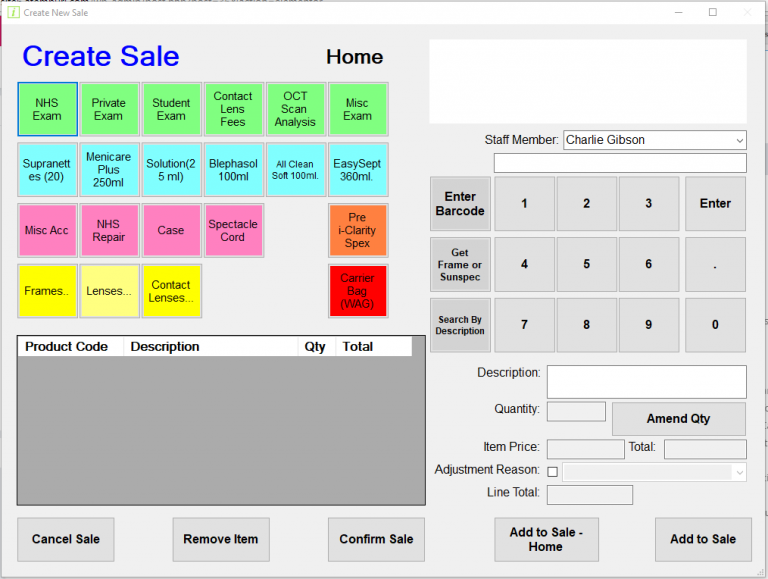
Task: Tap keypad digit 3
Action: pos(649,204)
